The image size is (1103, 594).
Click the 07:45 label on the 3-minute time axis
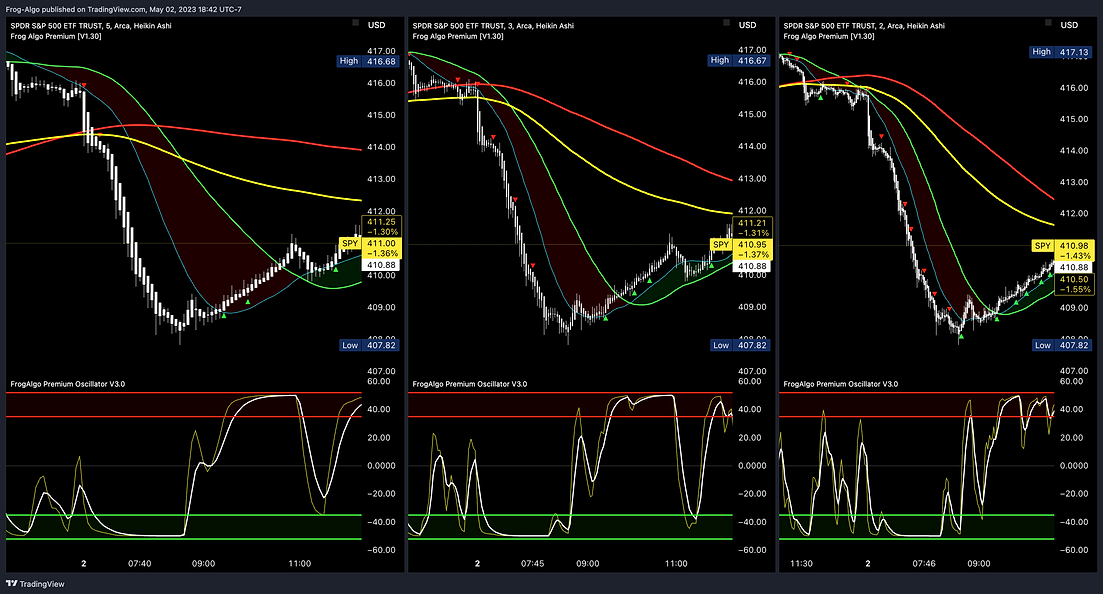pyautogui.click(x=533, y=564)
